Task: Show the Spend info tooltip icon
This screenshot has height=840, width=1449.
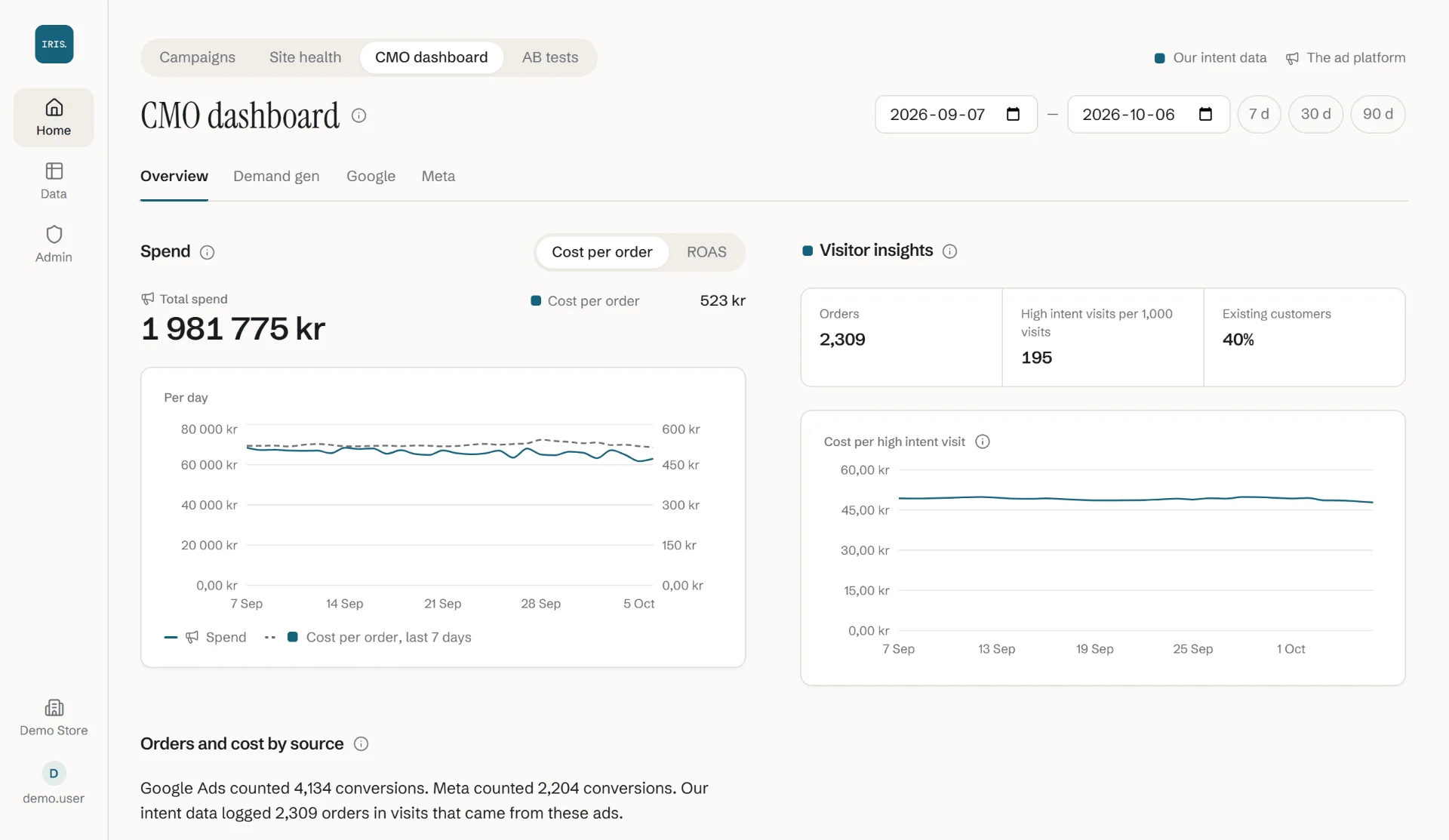Action: tap(207, 252)
